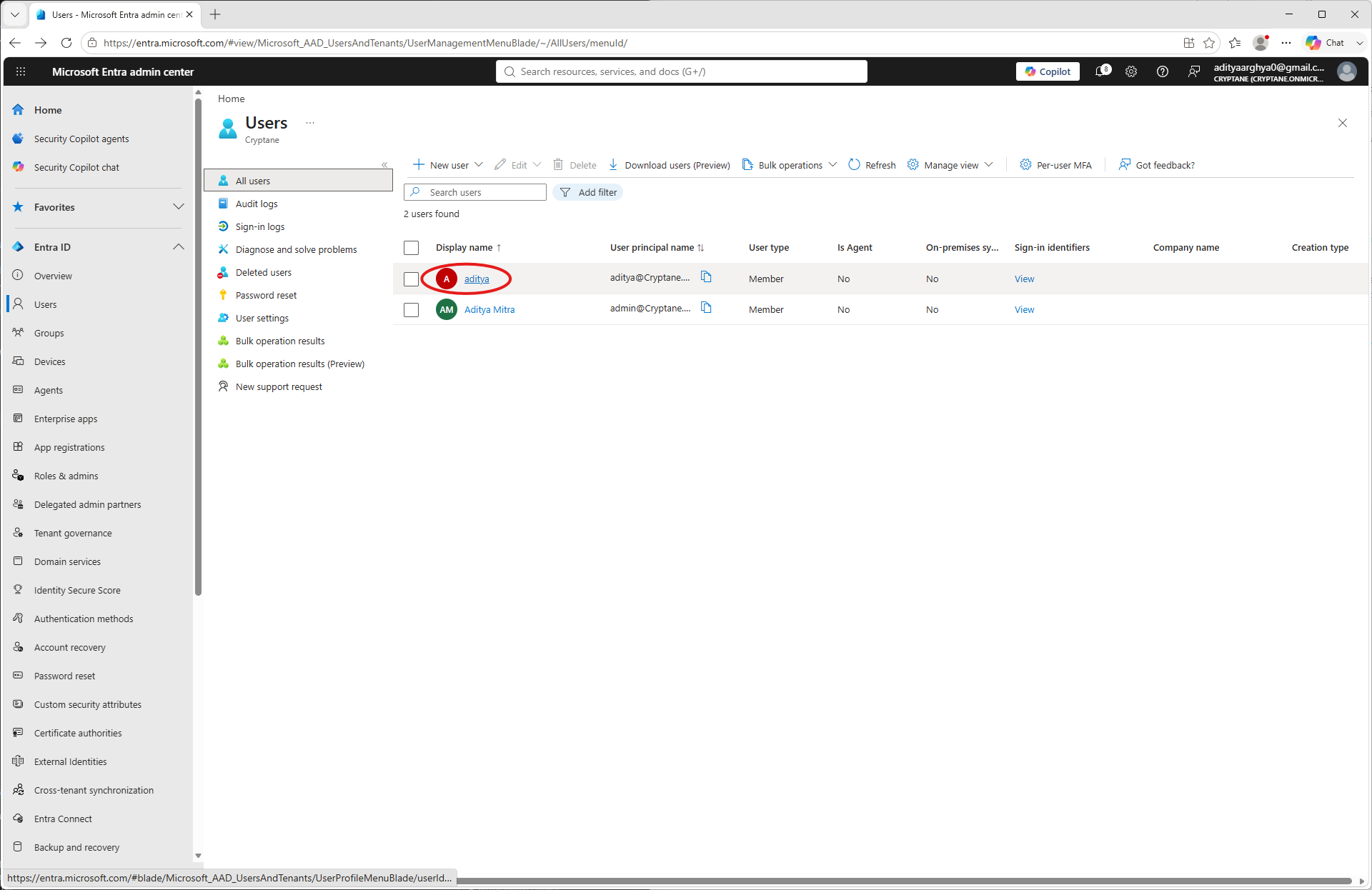Screen dimensions: 1372x890
Task: View sign-in identifiers for admin@Cryptane
Action: coord(1024,310)
